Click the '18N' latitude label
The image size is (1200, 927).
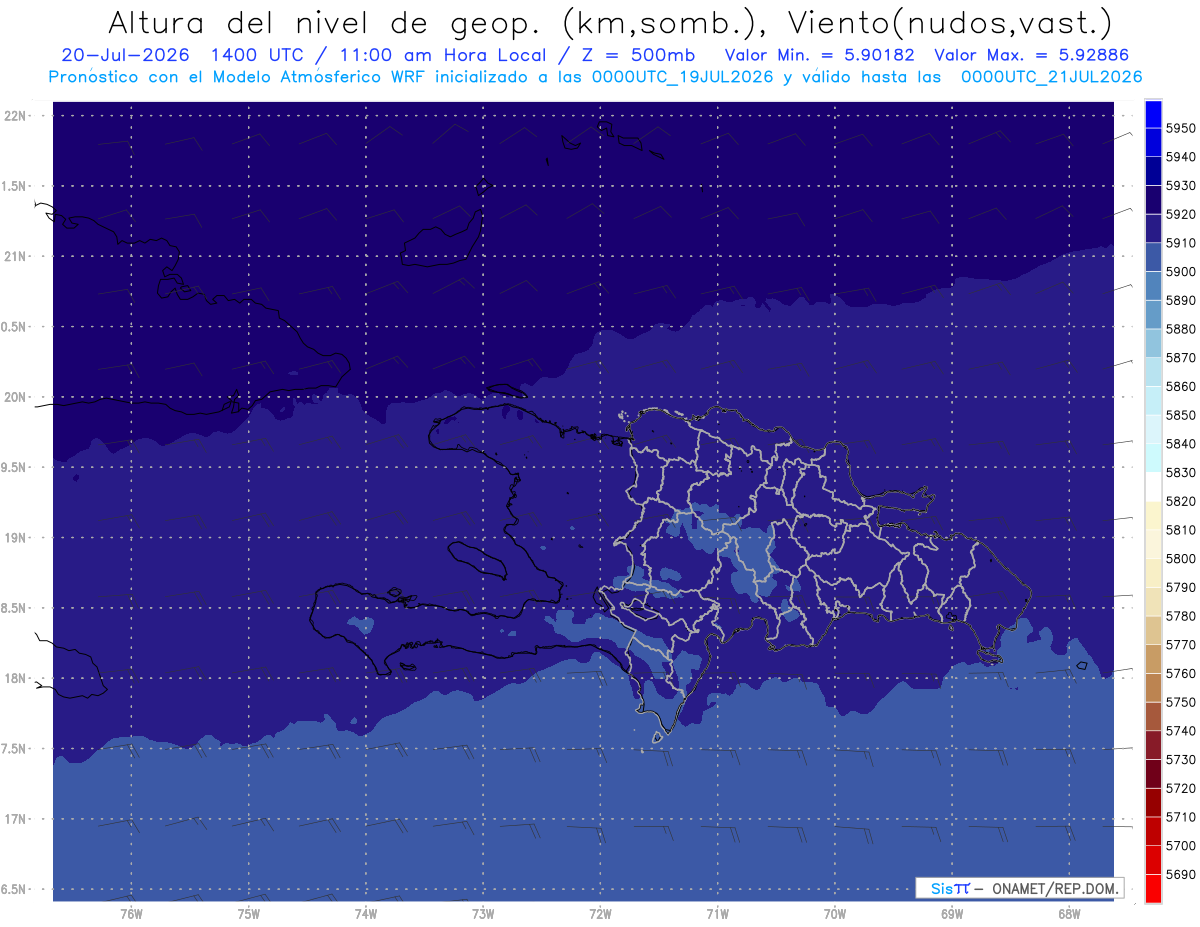(16, 678)
